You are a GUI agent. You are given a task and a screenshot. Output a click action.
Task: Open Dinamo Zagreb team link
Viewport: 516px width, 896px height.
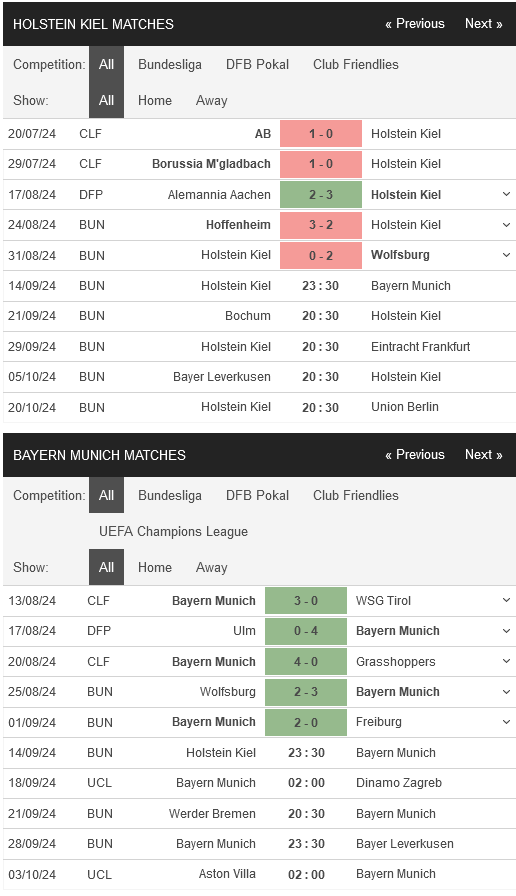click(399, 783)
